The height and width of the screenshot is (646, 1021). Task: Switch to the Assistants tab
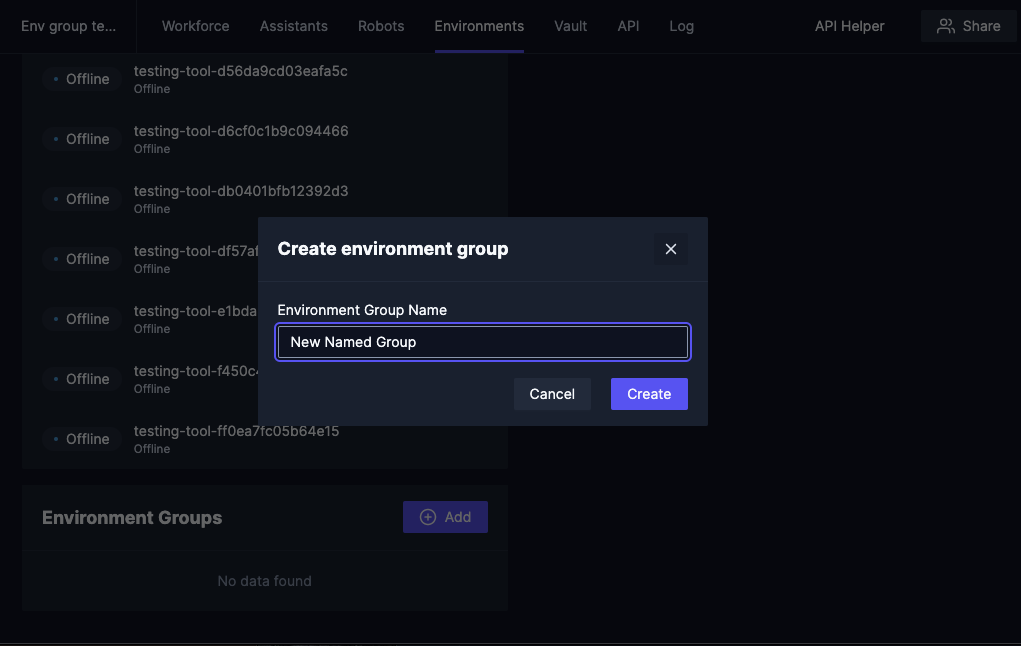coord(294,26)
